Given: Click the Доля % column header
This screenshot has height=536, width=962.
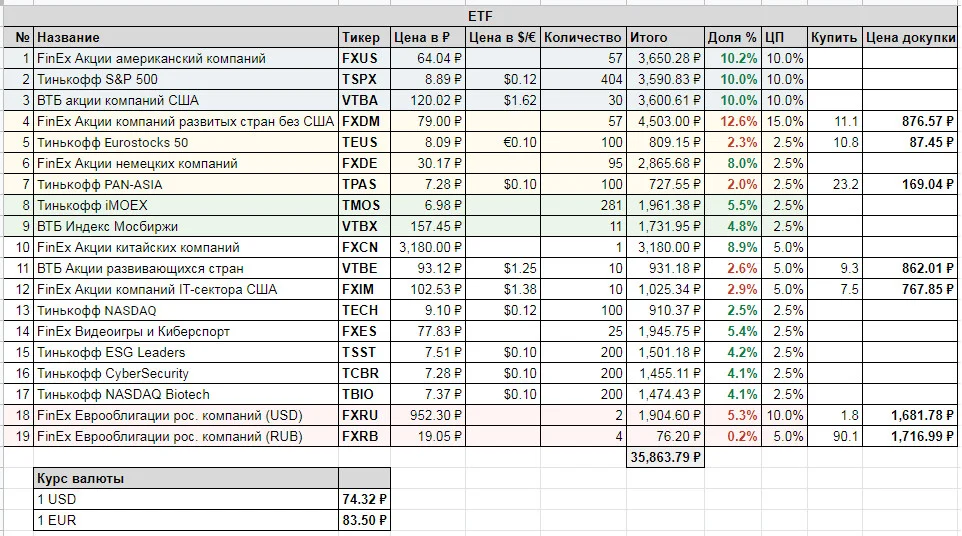Looking at the screenshot, I should tap(733, 37).
